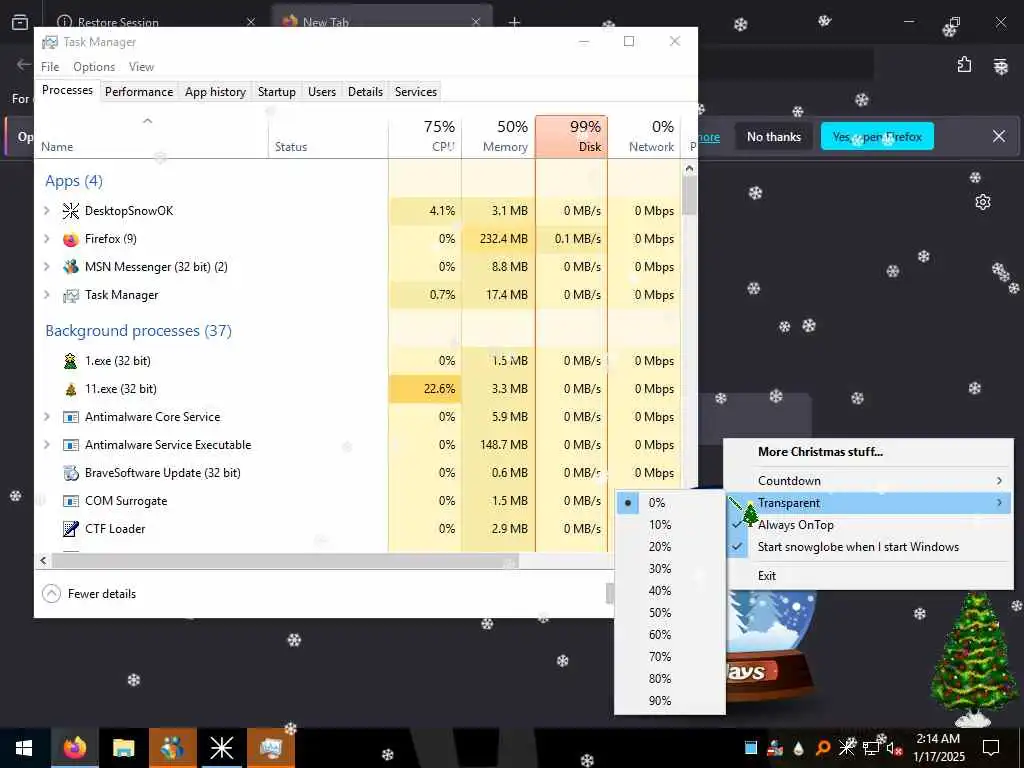Click the muted volume tray icon
The width and height of the screenshot is (1024, 768).
coord(893,748)
